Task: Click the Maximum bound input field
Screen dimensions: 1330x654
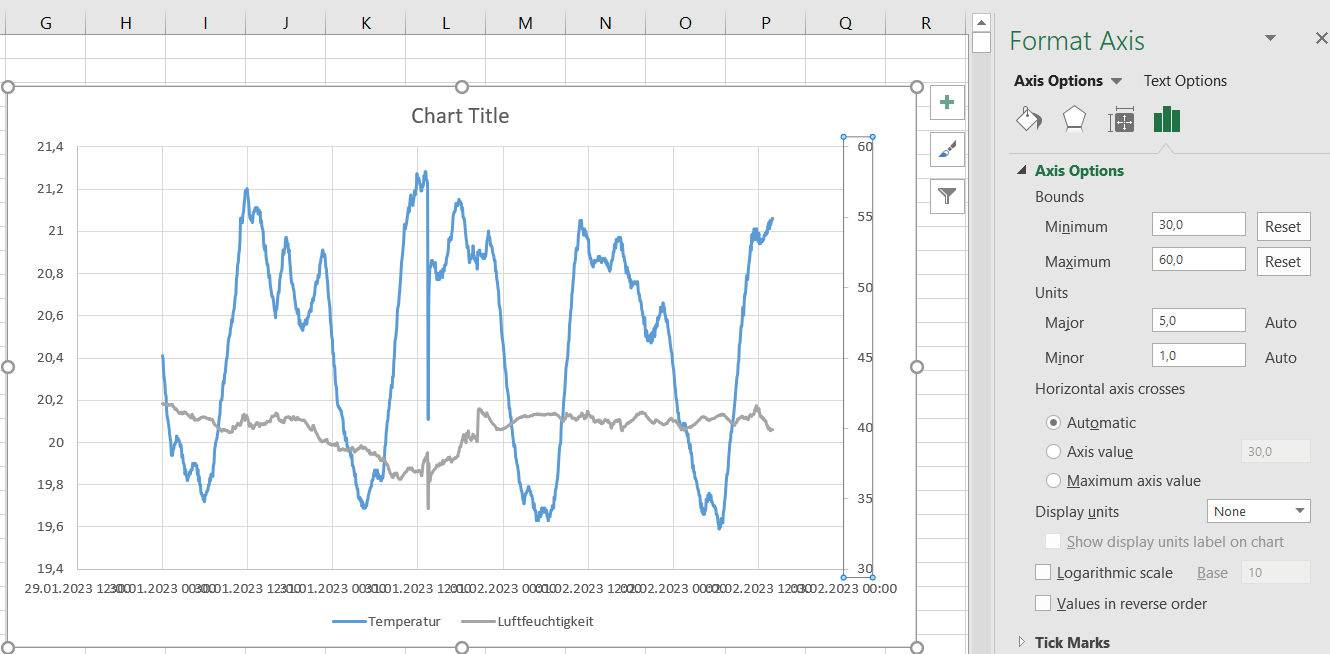Action: pos(1198,260)
